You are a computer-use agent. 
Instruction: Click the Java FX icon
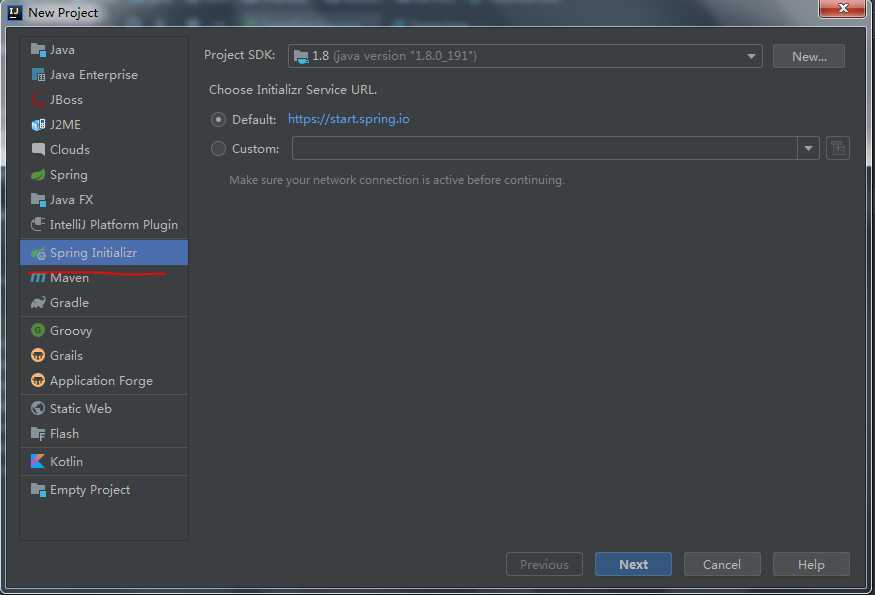38,200
